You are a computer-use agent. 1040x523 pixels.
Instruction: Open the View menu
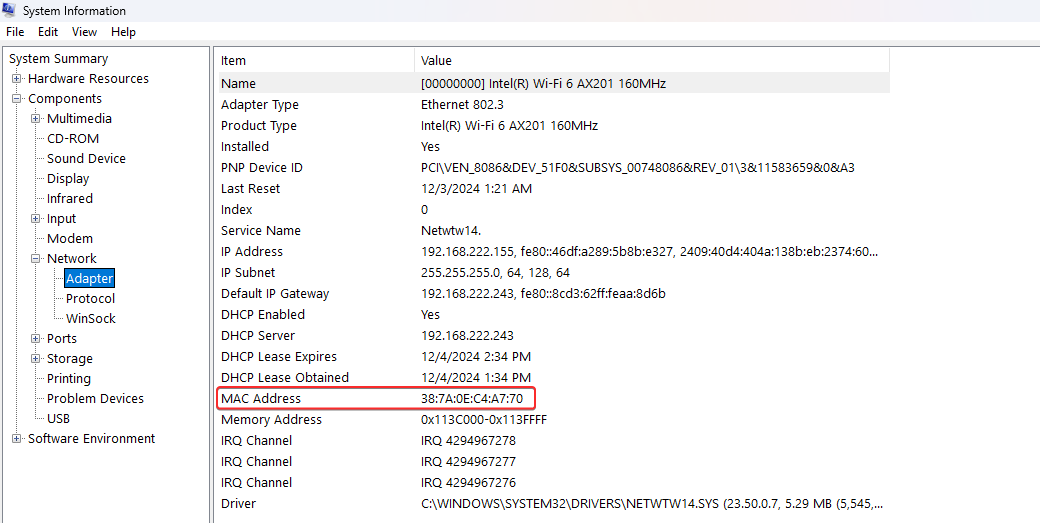[x=84, y=32]
